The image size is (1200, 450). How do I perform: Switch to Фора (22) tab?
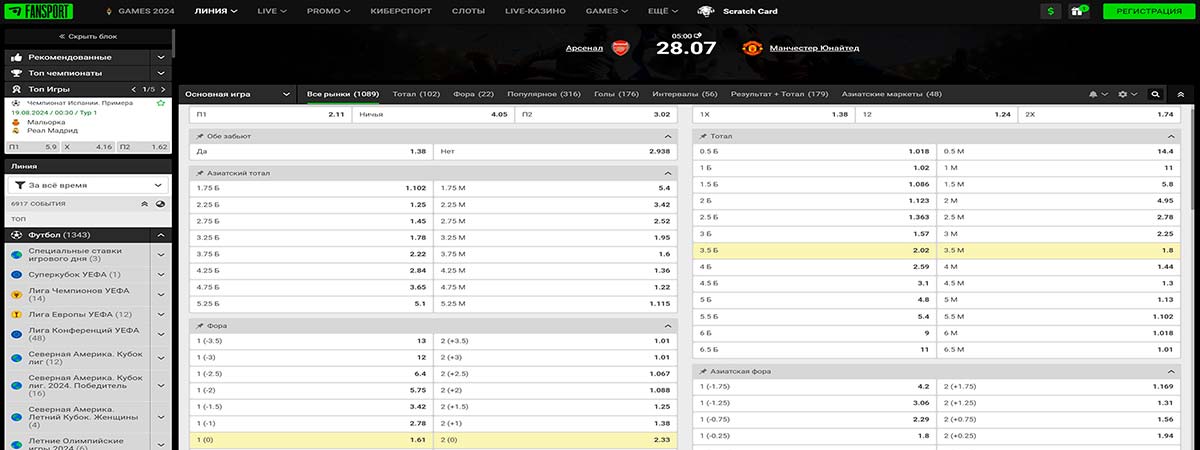(473, 94)
